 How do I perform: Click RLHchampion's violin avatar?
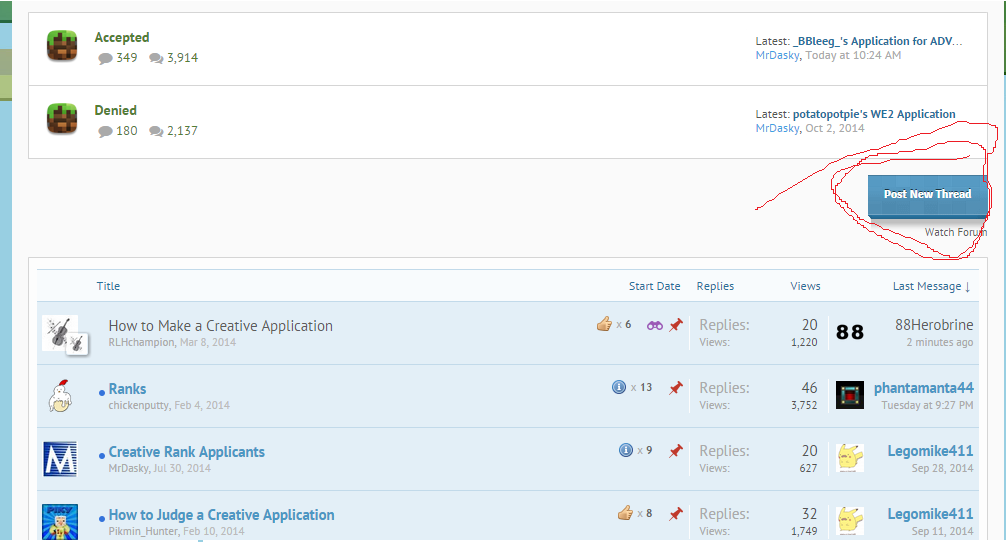click(60, 333)
